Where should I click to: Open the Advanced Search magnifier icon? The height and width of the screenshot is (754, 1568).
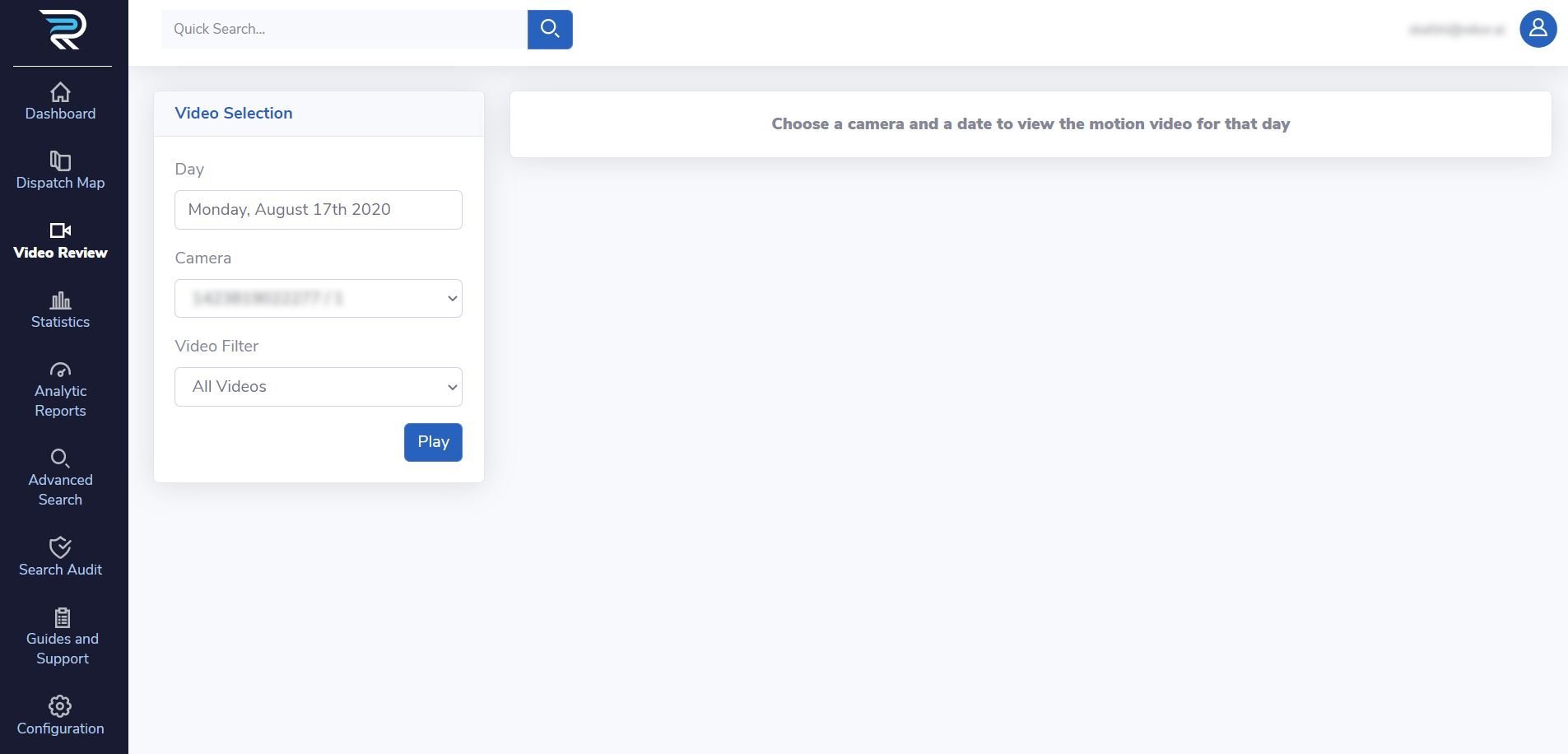tap(60, 458)
